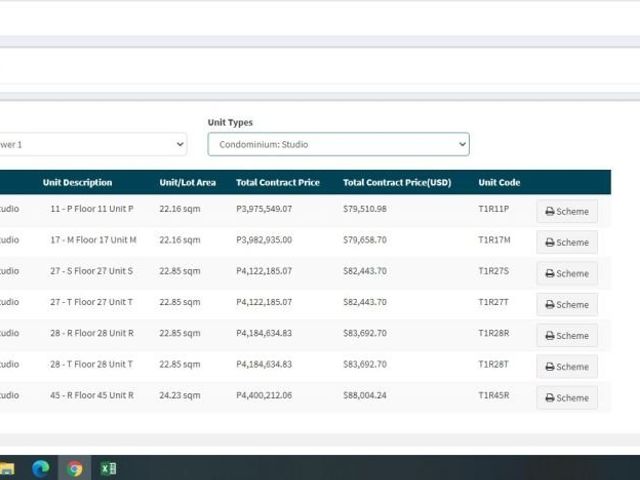
Task: Click the Total Contract Price(USD) column header
Action: [x=397, y=182]
